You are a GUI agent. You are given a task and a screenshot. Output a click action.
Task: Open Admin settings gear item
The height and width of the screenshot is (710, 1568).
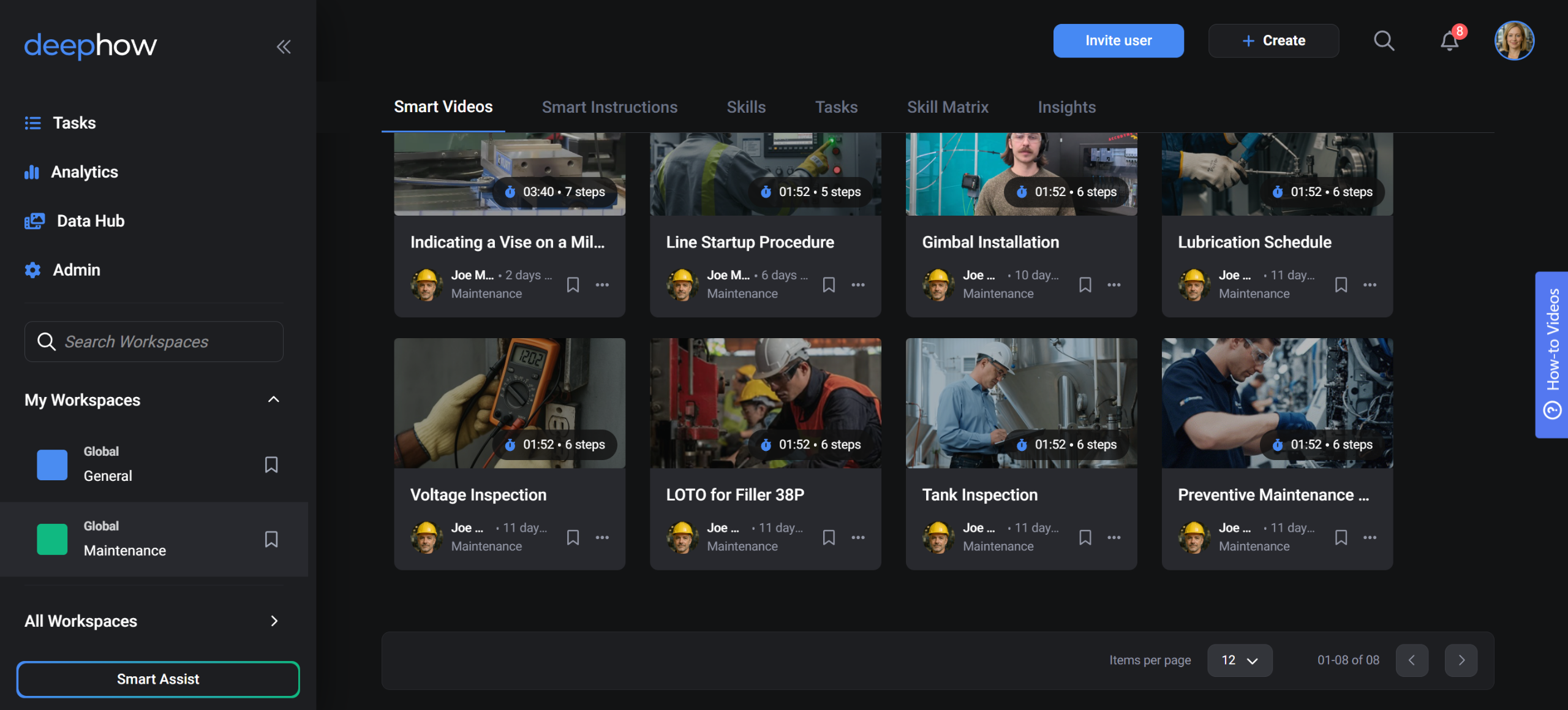[x=76, y=270]
